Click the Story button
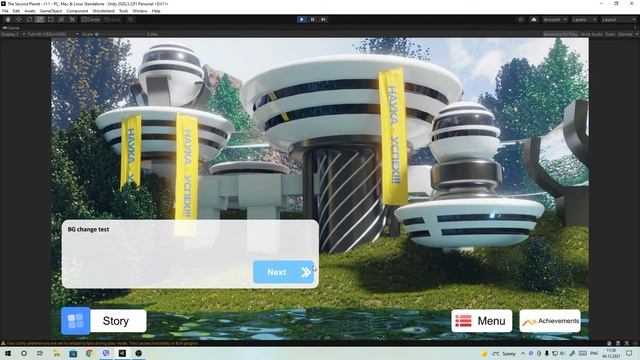This screenshot has height=360, width=640. click(116, 321)
